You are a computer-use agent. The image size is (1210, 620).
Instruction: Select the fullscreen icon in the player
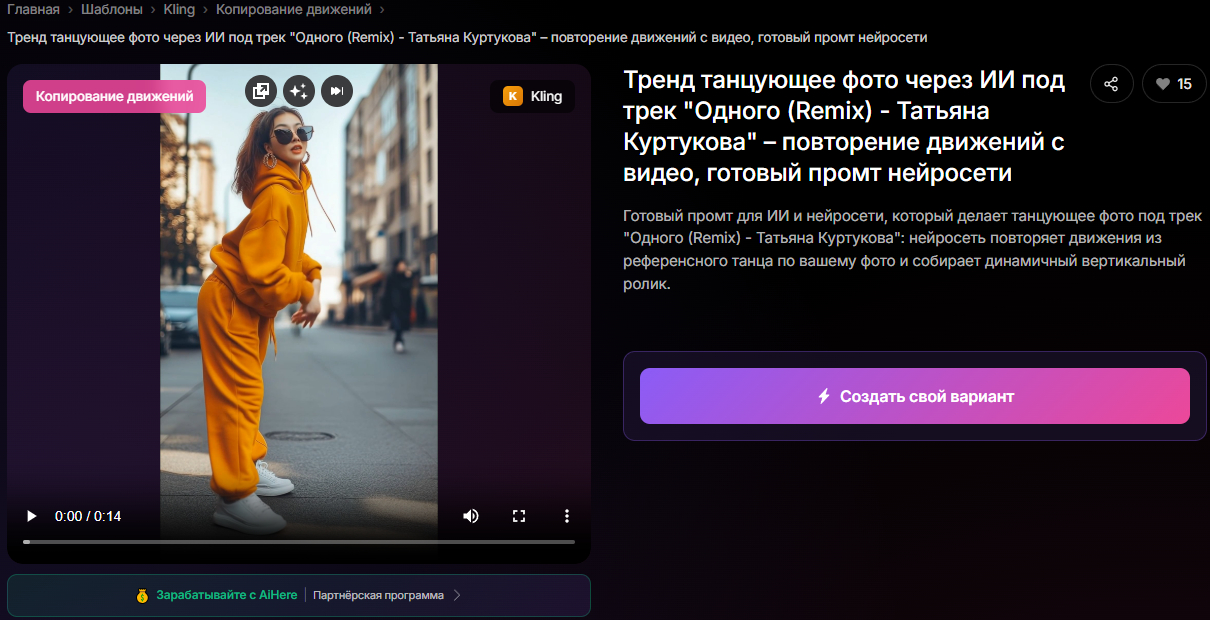(518, 516)
